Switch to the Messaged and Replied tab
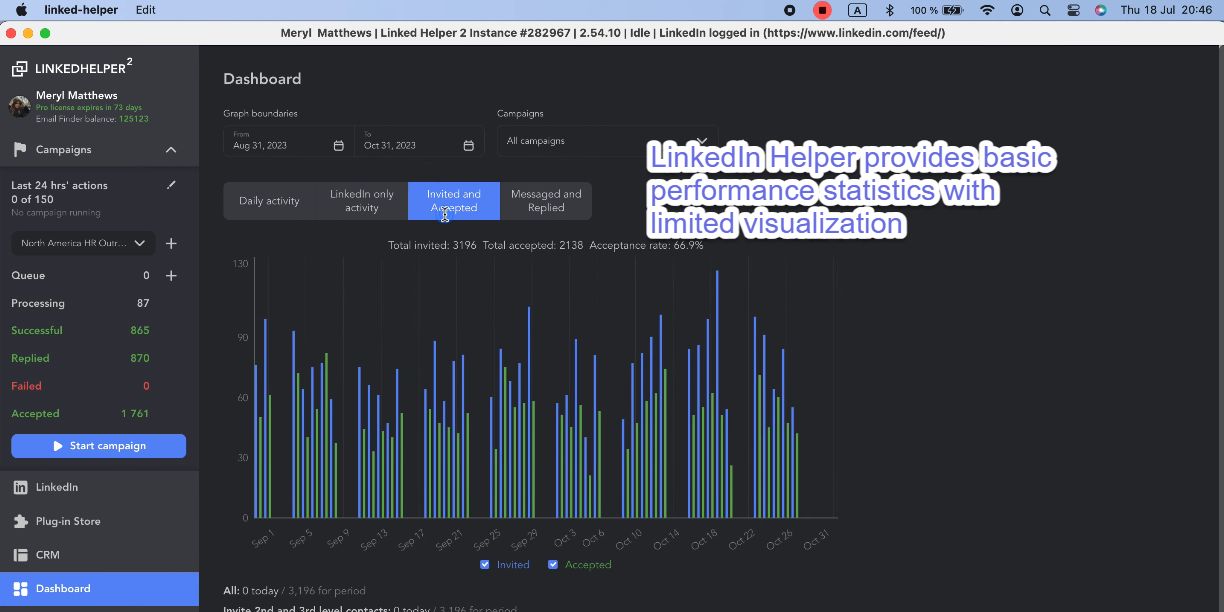1224x612 pixels. [546, 200]
